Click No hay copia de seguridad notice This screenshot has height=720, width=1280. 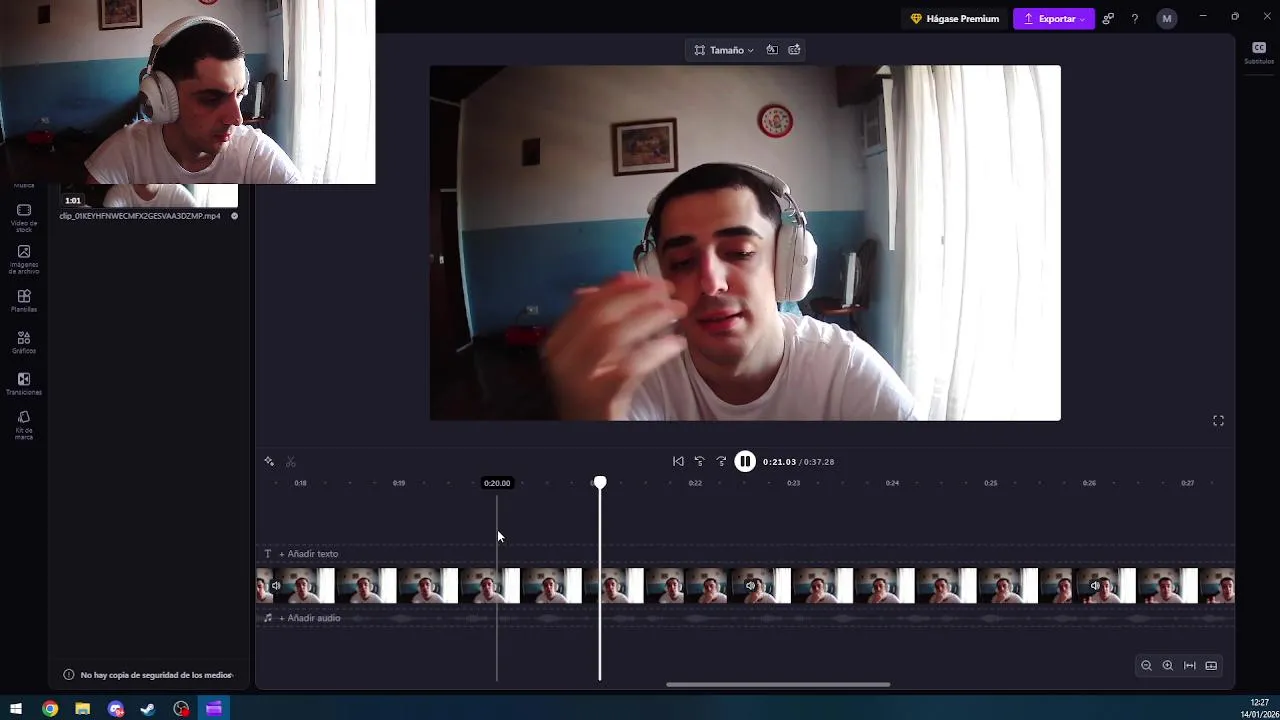tap(148, 675)
